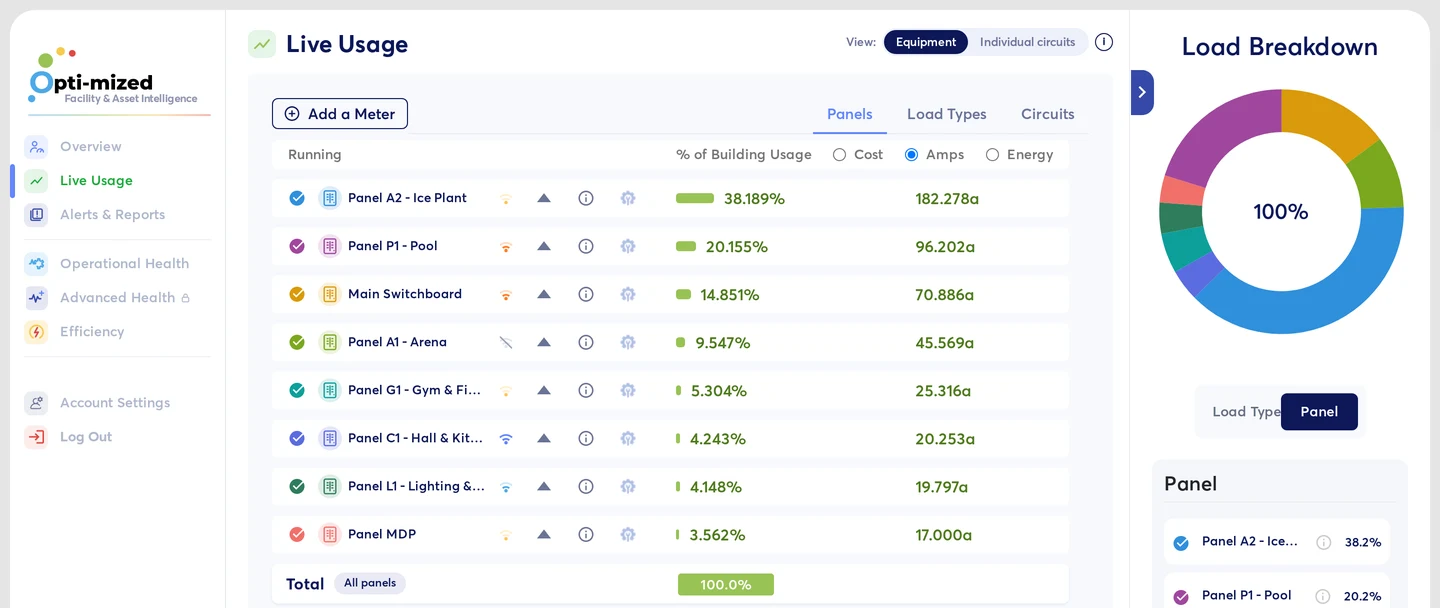This screenshot has height=608, width=1440.
Task: Open settings gear for Panel P1 - Pool
Action: pyautogui.click(x=628, y=246)
